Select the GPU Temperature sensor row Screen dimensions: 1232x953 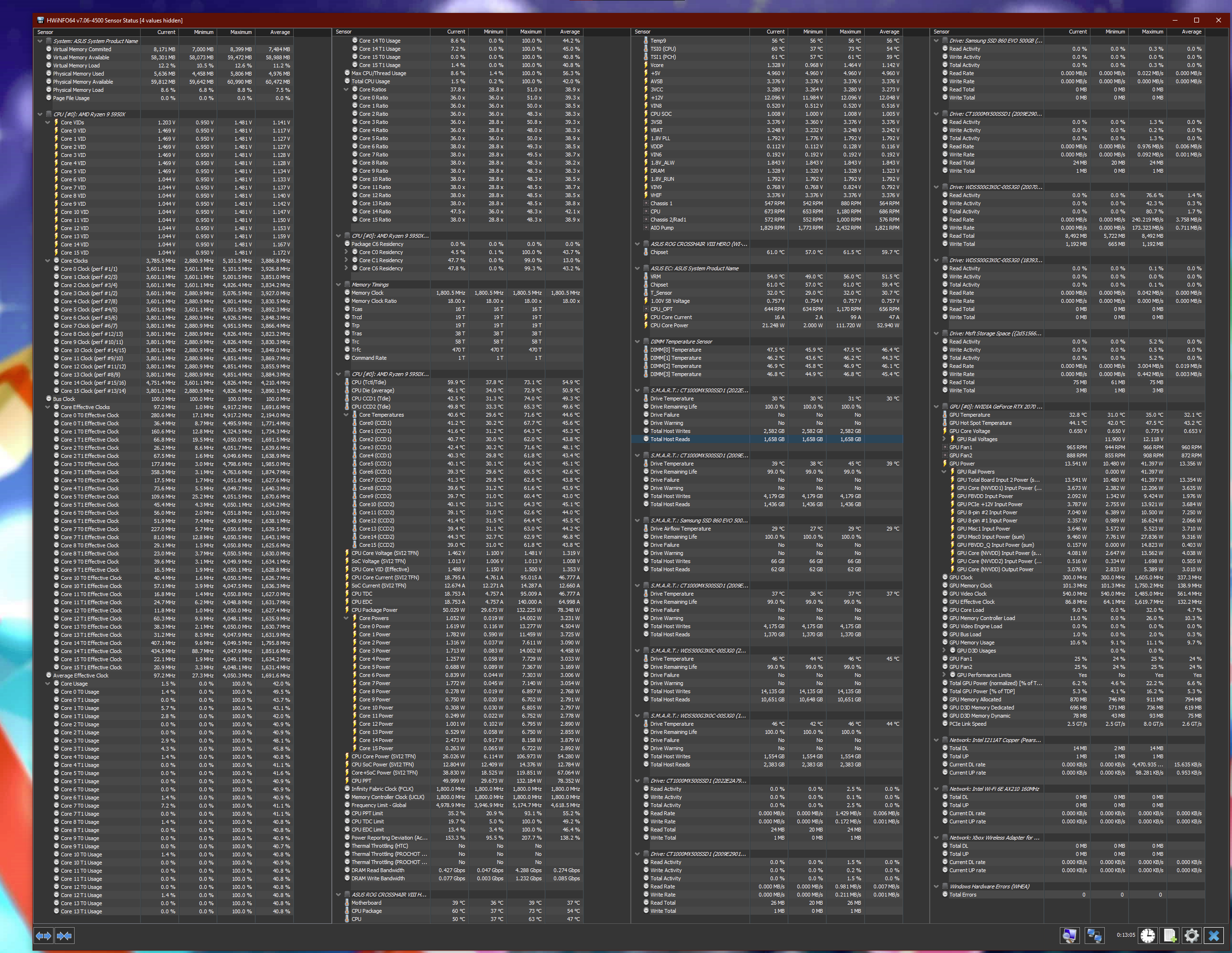[969, 415]
